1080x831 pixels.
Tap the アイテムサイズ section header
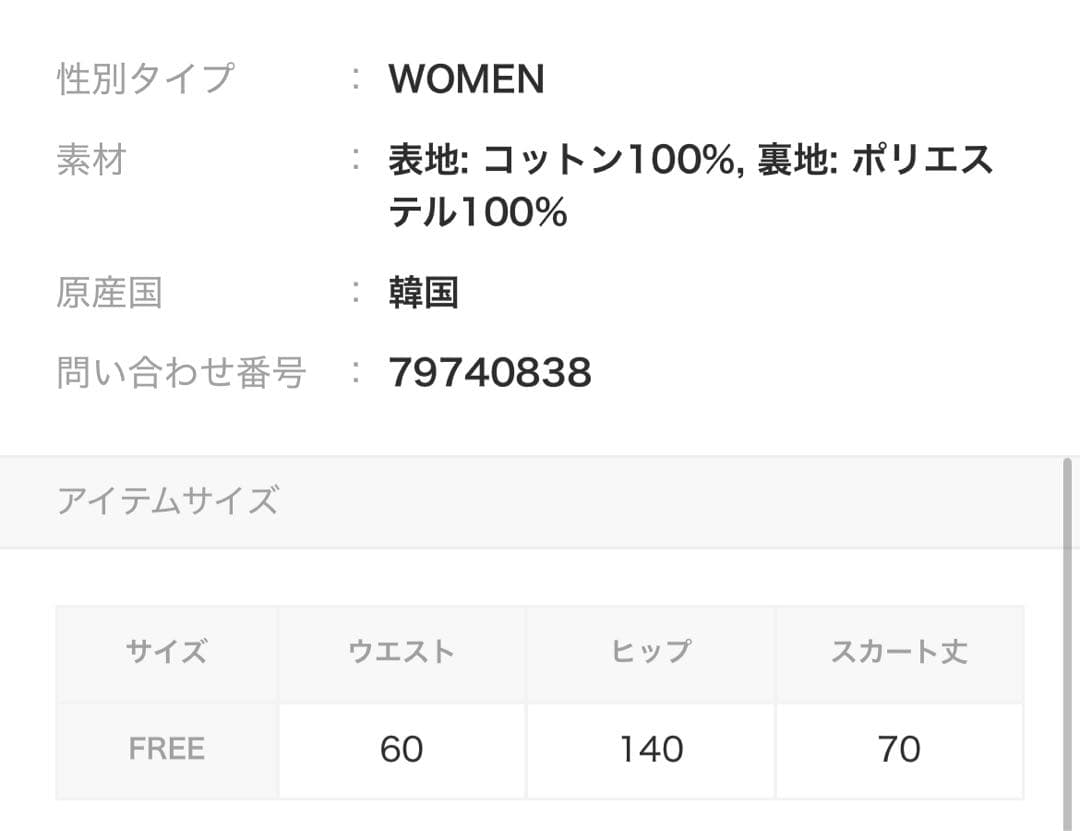tap(167, 500)
